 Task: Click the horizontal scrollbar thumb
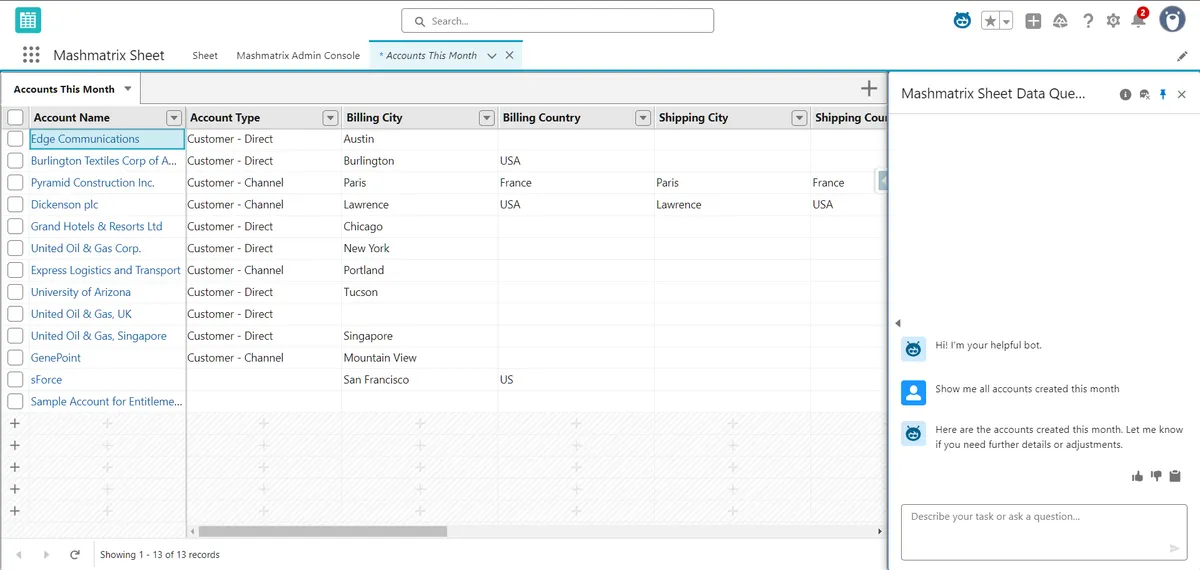(322, 532)
